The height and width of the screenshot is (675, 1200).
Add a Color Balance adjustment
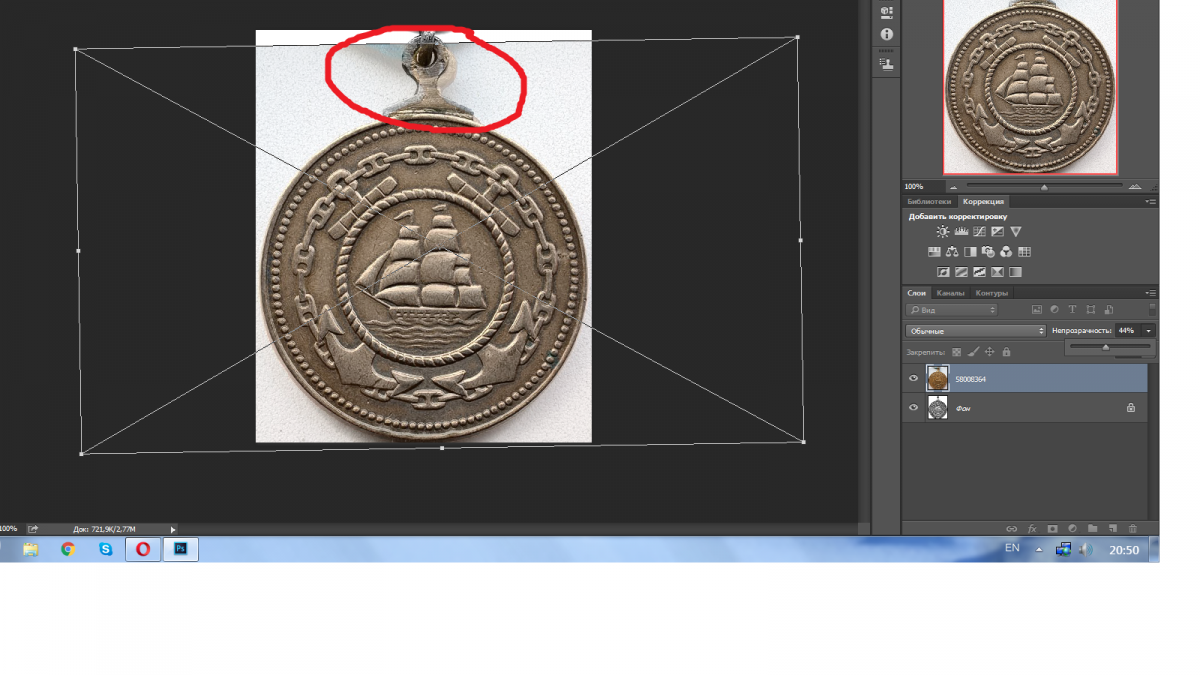(x=952, y=252)
